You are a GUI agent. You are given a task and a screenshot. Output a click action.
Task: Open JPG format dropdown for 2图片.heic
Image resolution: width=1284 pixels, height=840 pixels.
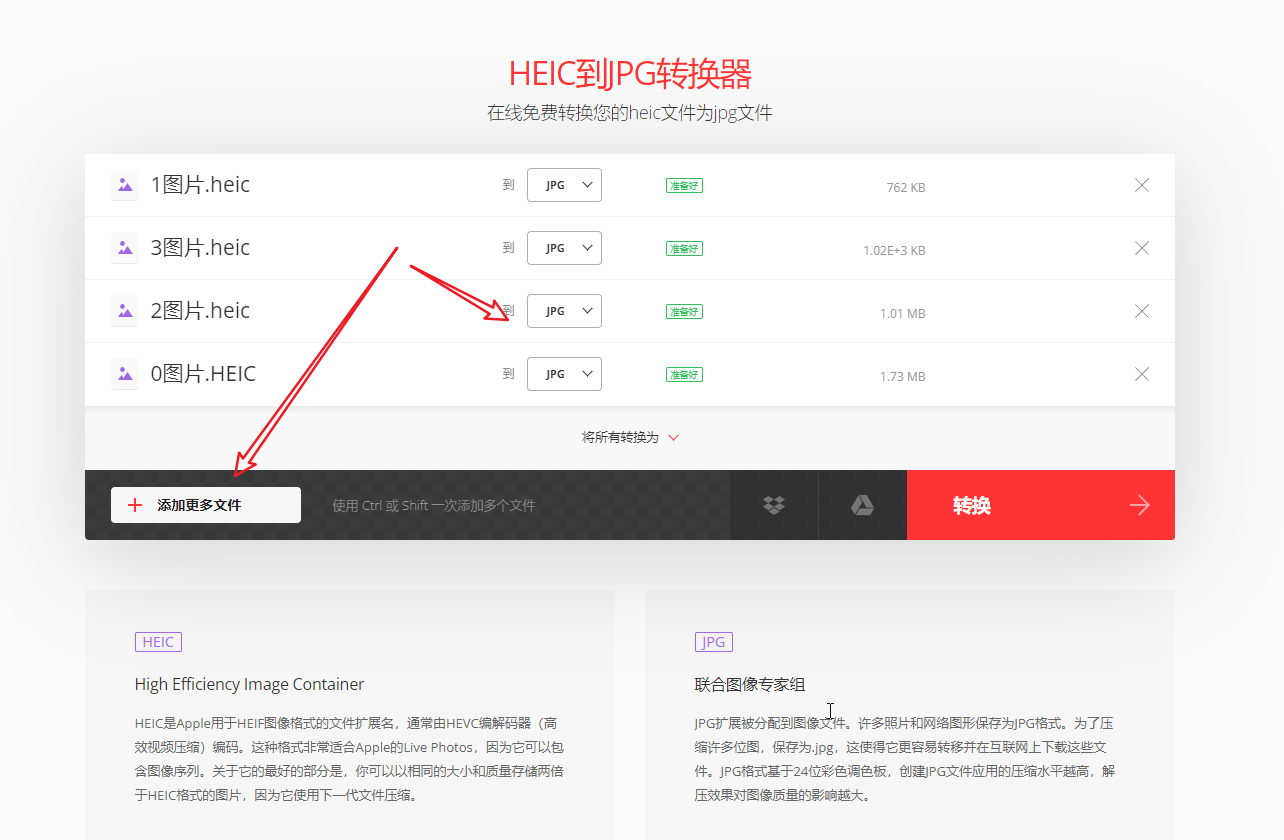click(x=564, y=311)
